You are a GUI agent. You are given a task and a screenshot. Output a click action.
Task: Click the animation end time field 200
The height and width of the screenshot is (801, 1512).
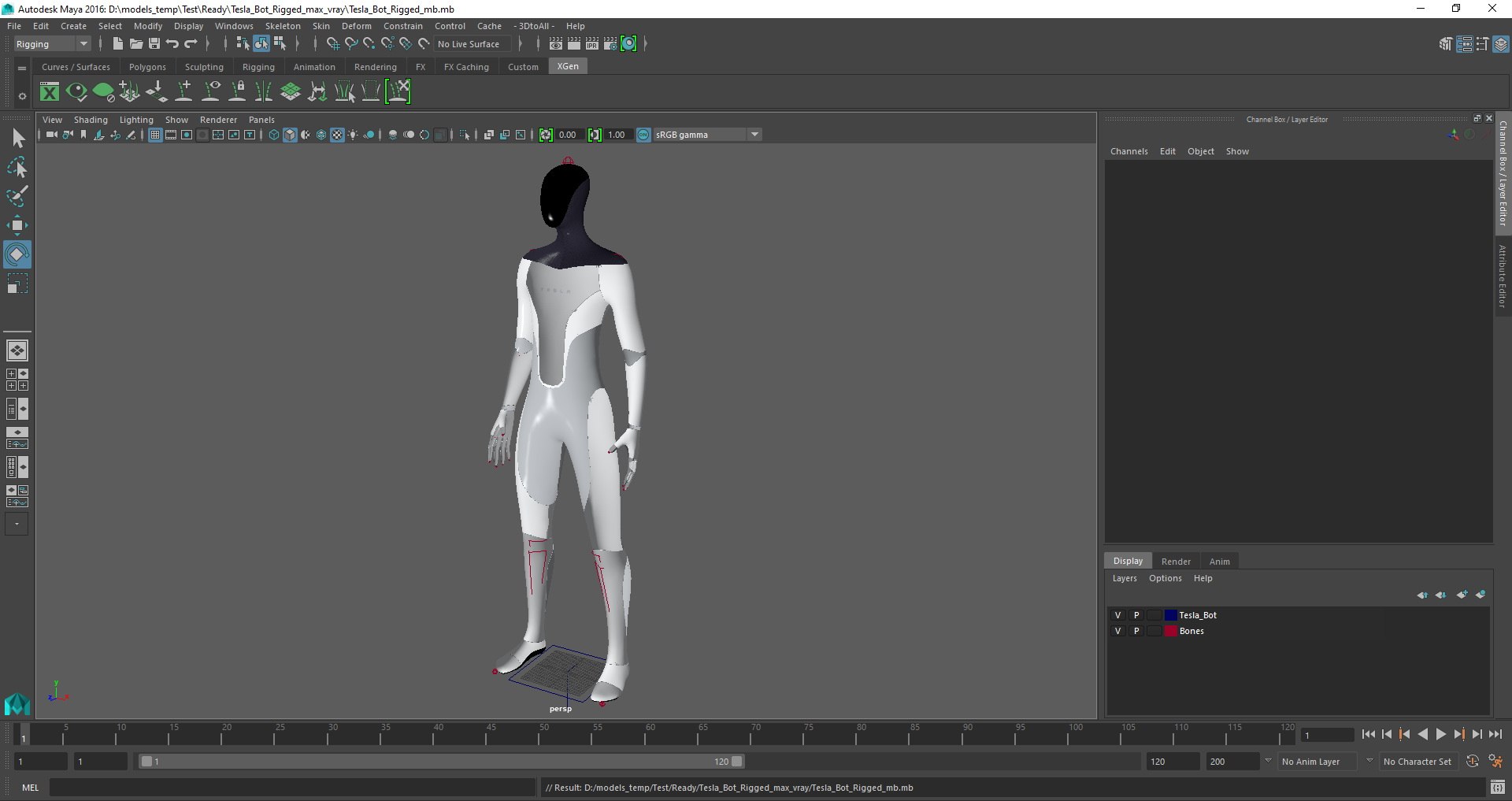click(1232, 762)
